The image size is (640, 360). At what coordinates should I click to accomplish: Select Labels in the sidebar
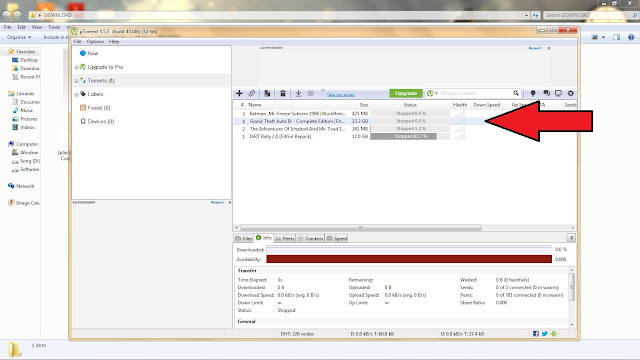[x=95, y=94]
